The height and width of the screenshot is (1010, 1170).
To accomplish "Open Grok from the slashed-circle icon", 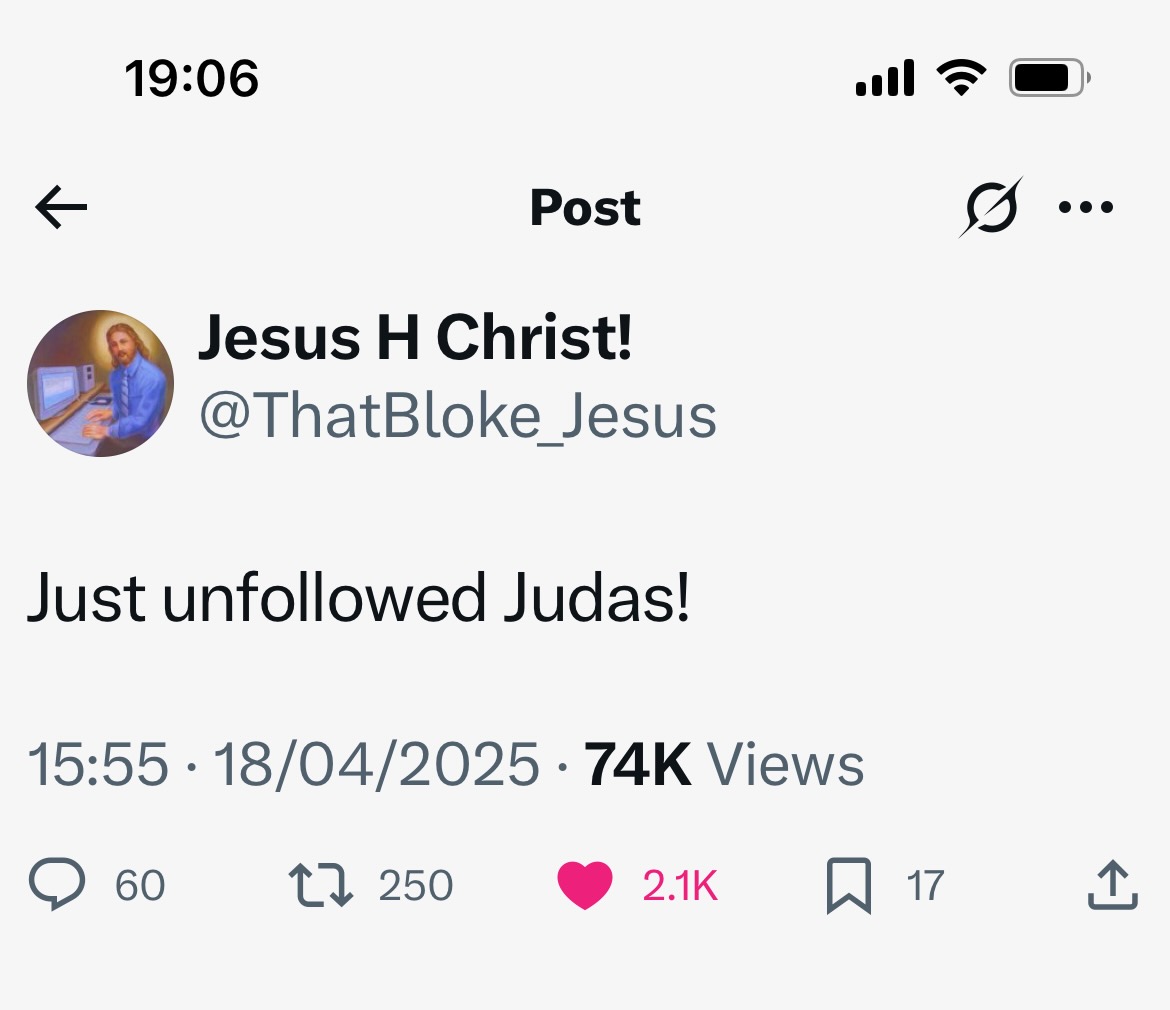I will pos(990,208).
